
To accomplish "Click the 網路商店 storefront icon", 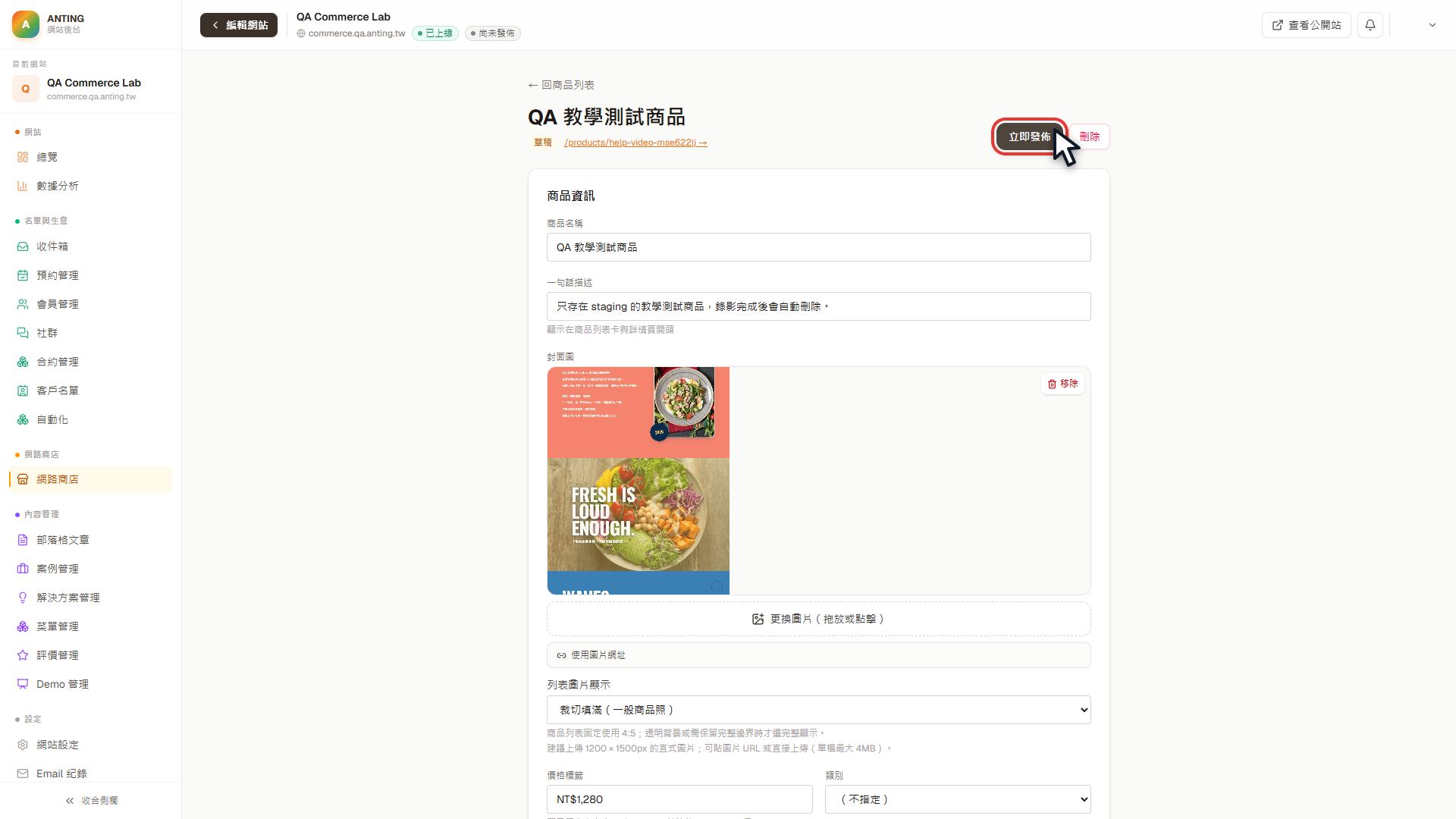I will [23, 479].
